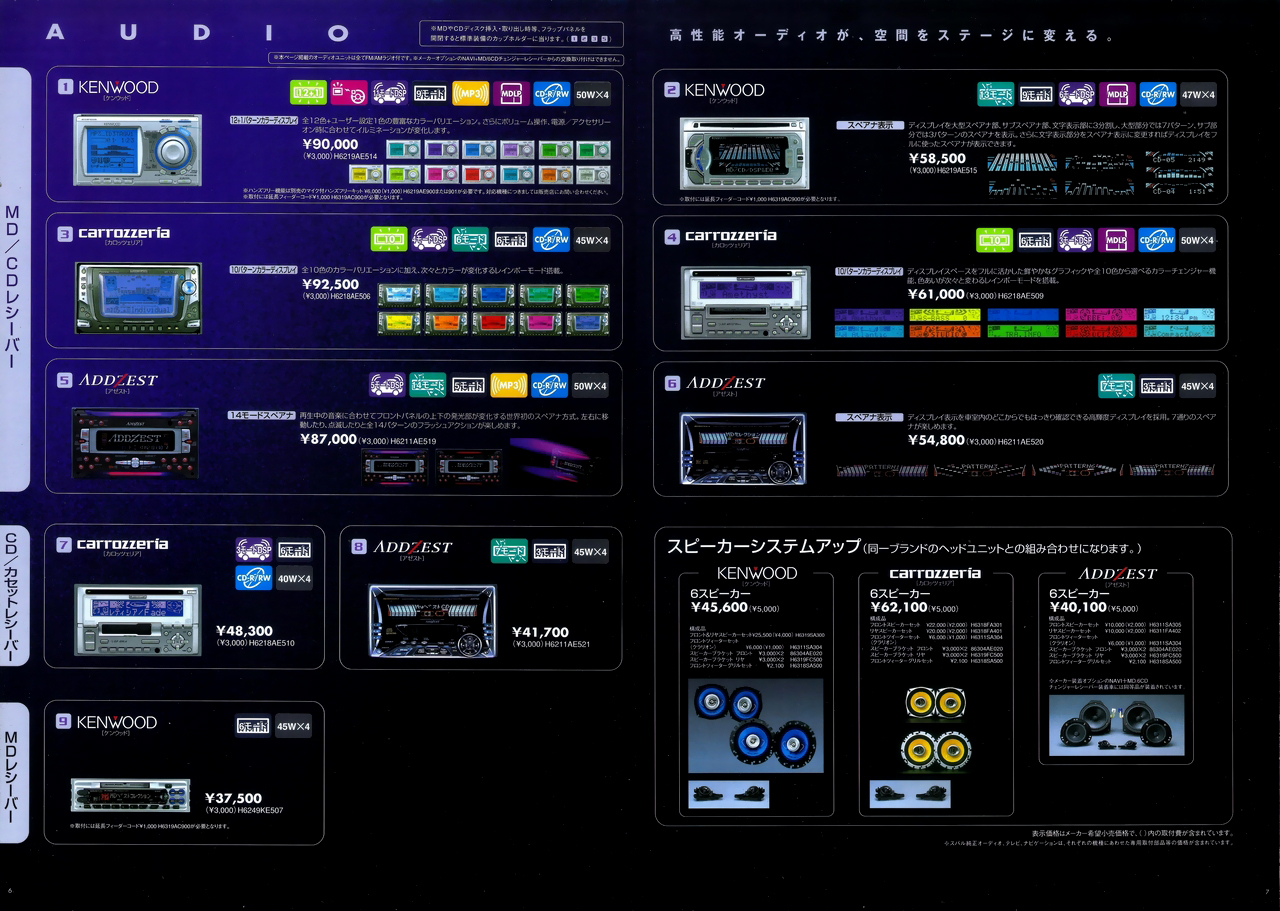
Task: Click the ¥48,300 price on carrozzeria item 7
Action: 244,631
